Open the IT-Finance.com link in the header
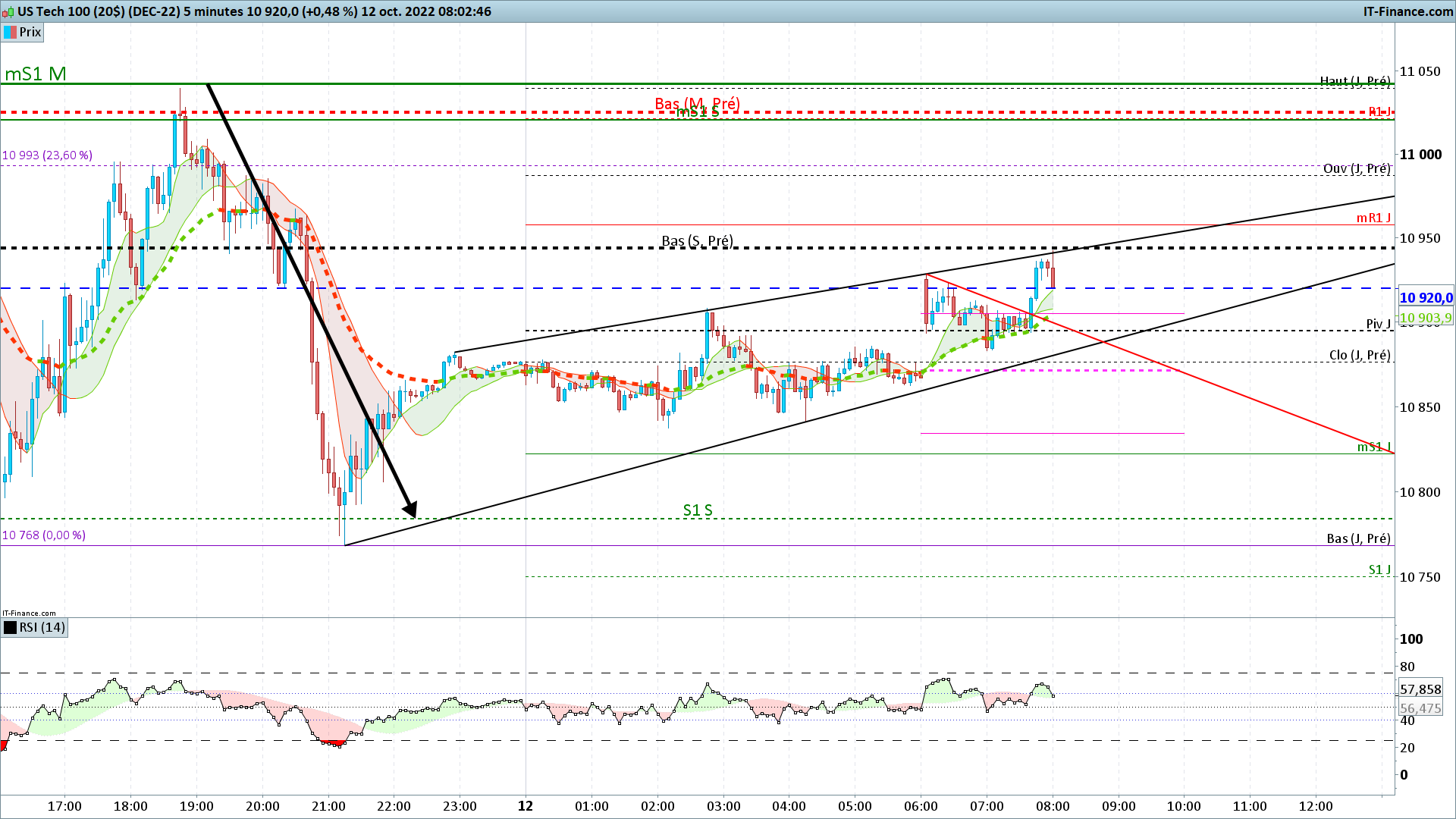This screenshot has height=819, width=1456. 1408,11
